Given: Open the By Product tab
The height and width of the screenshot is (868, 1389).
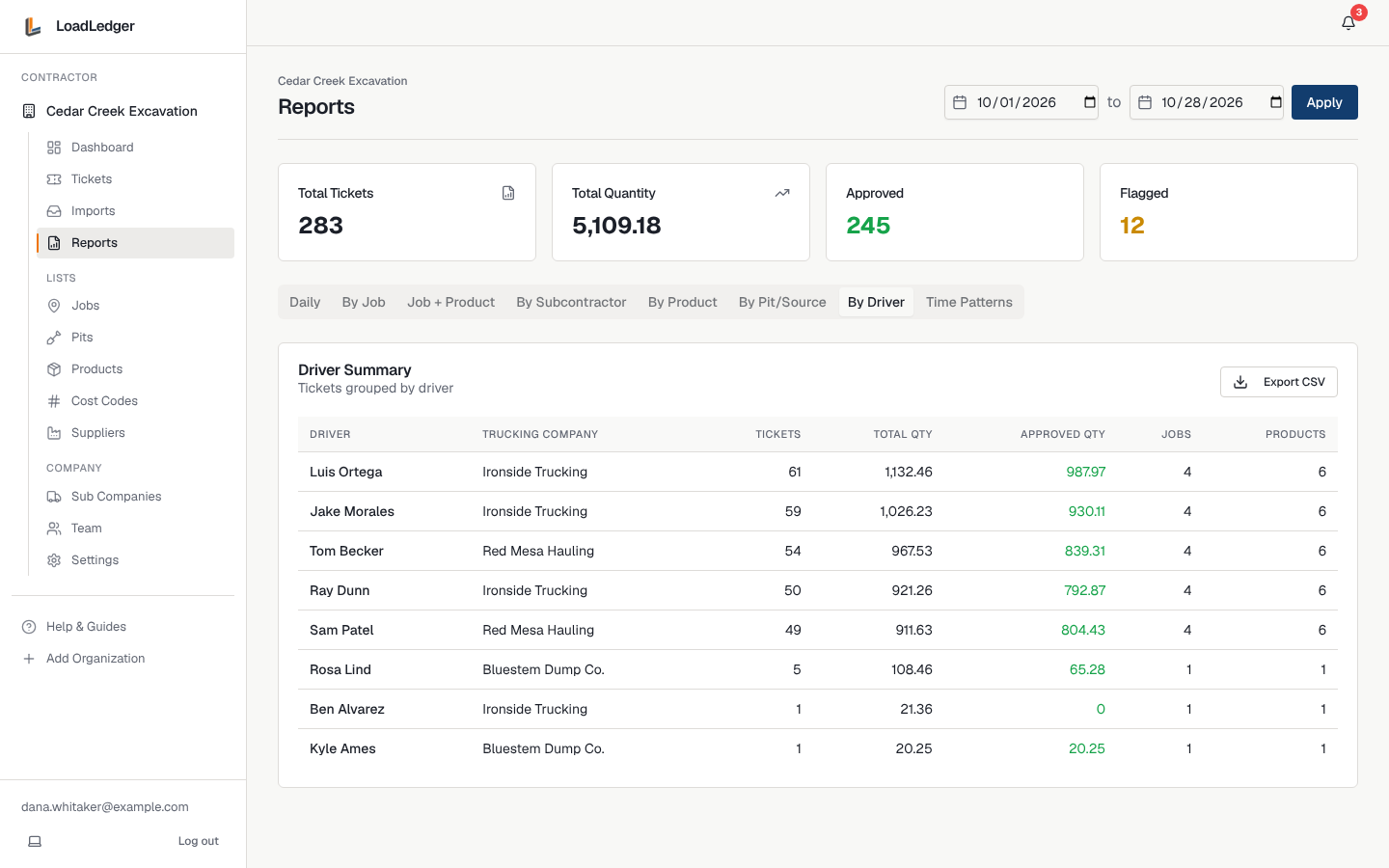Looking at the screenshot, I should pos(683,302).
